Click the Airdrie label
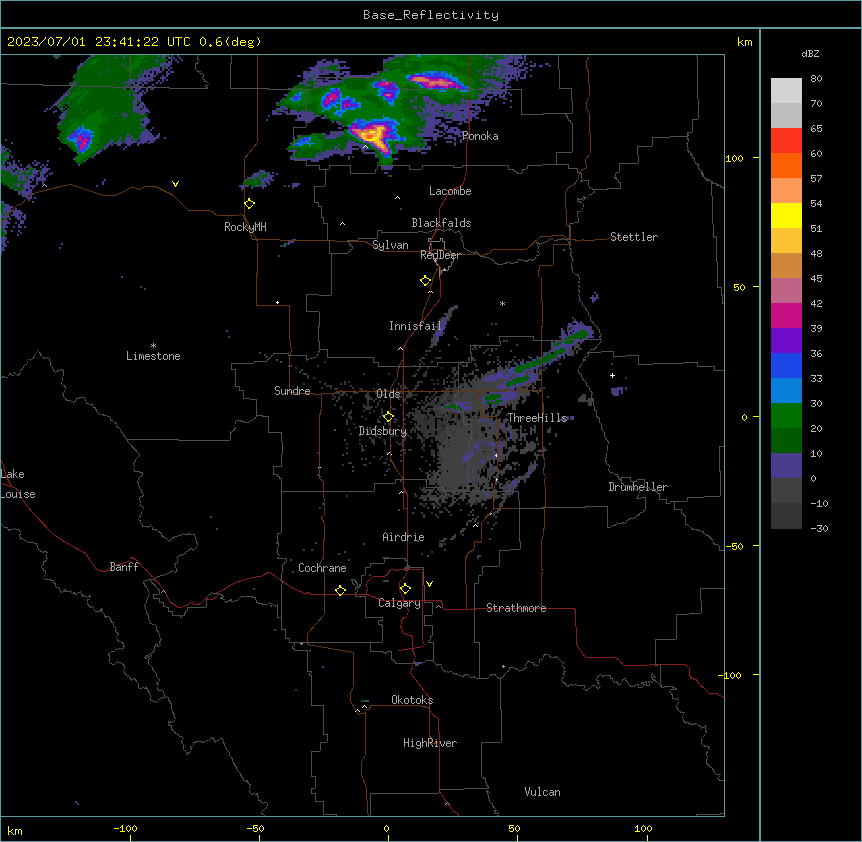 404,537
